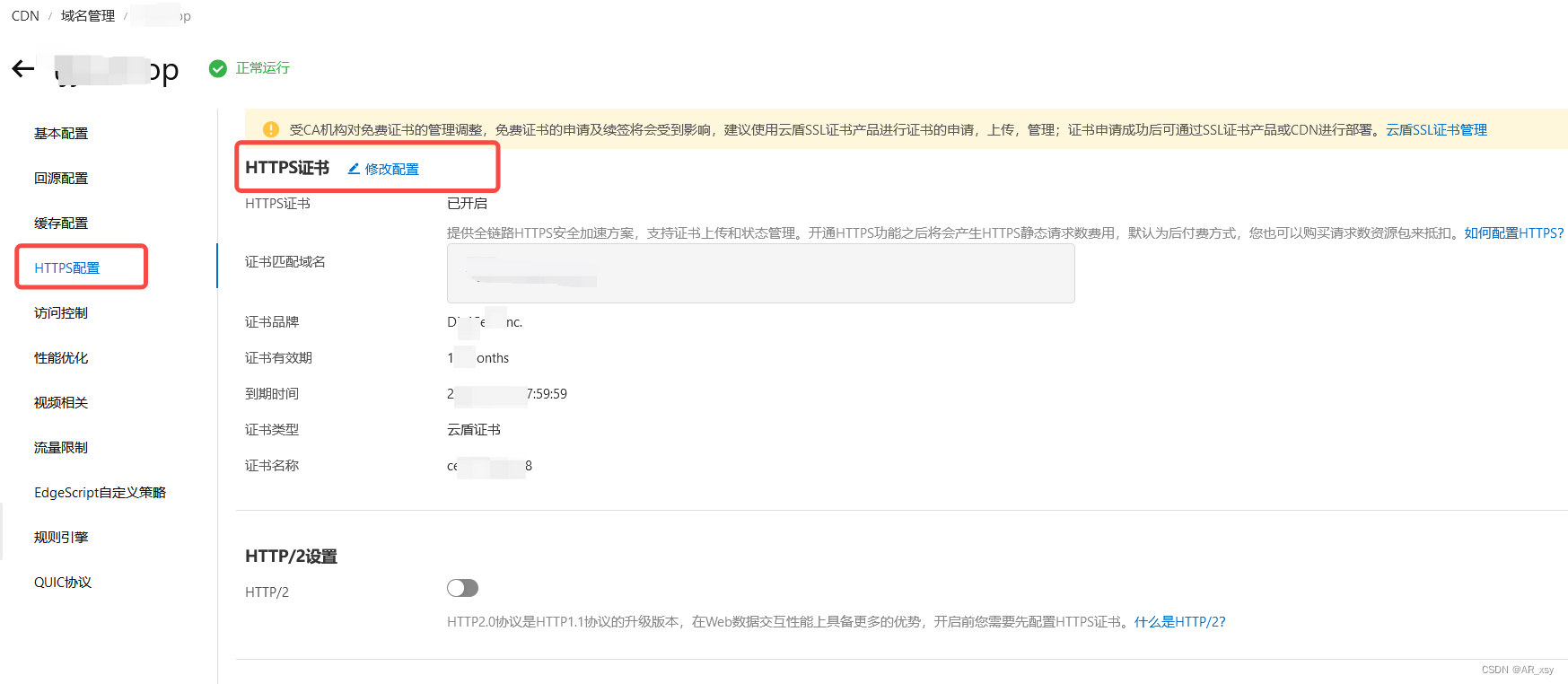Click the 证书有效期 label
The height and width of the screenshot is (684, 1568).
tap(278, 357)
